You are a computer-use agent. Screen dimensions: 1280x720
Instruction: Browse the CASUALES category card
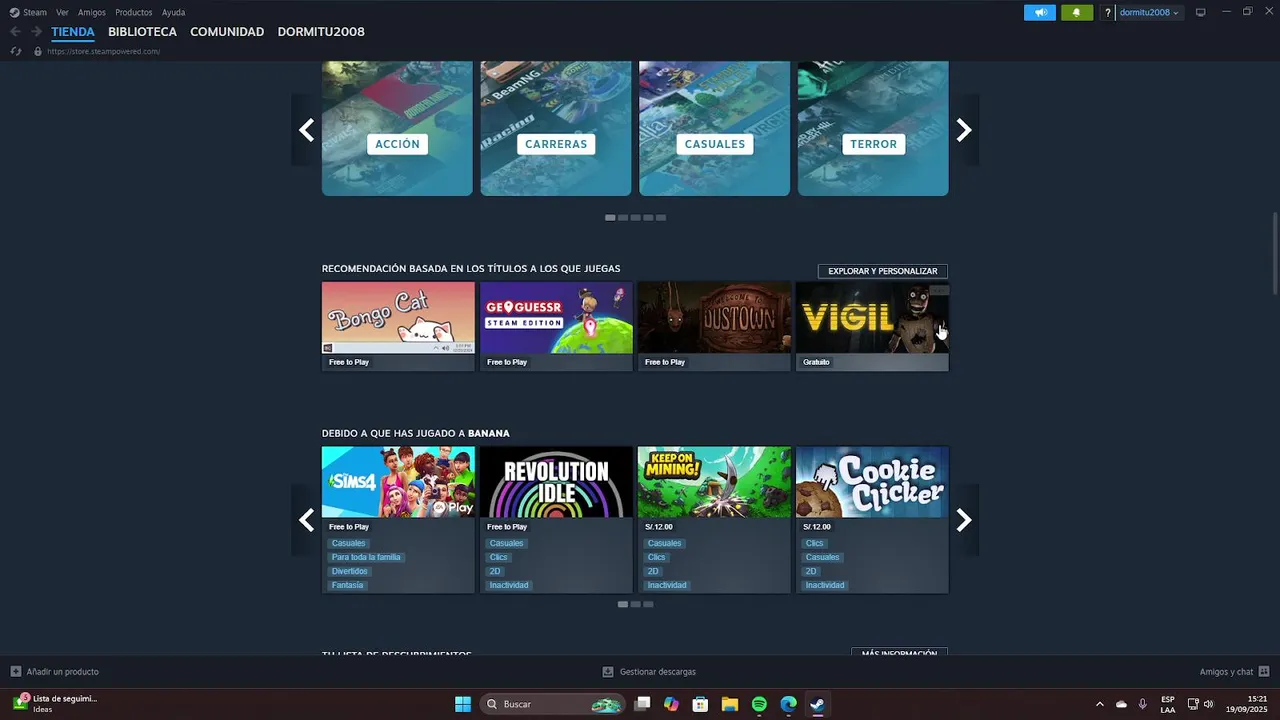714,128
